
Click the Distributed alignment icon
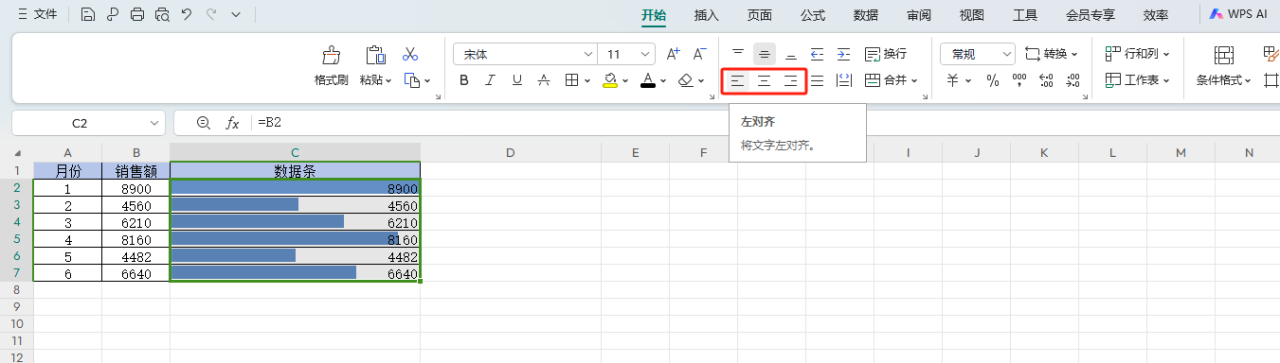(843, 81)
